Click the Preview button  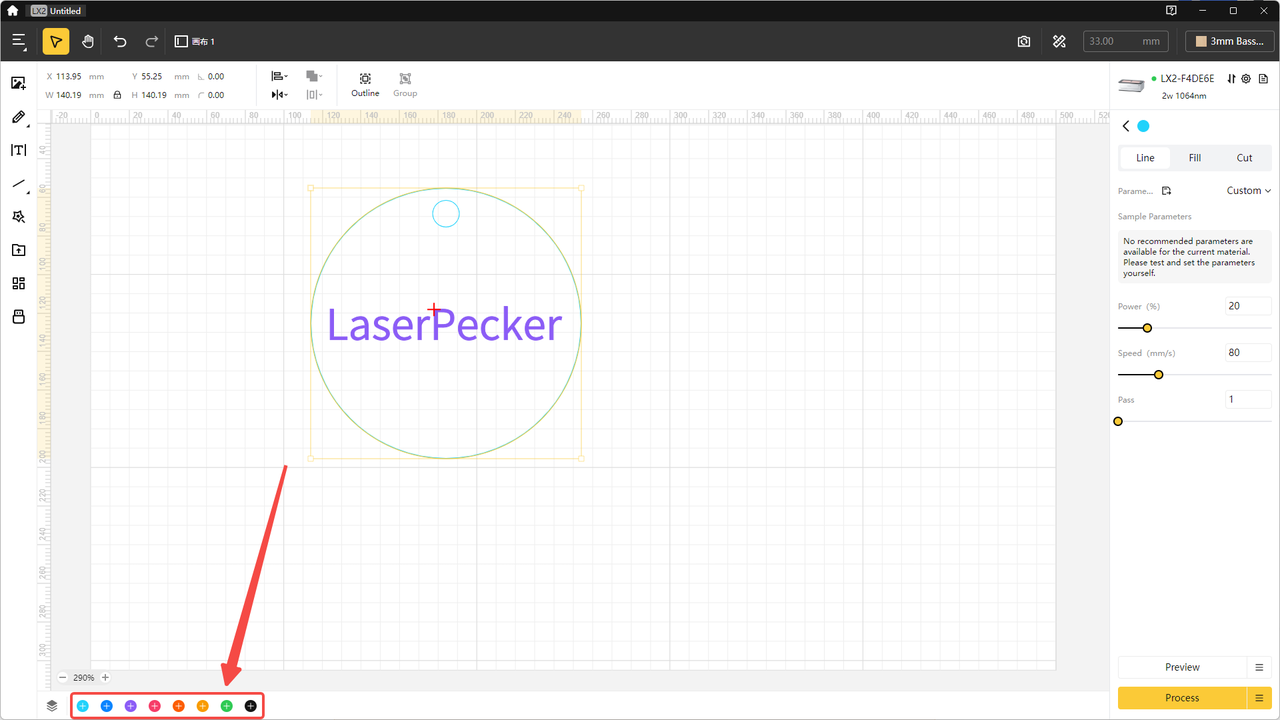coord(1181,667)
